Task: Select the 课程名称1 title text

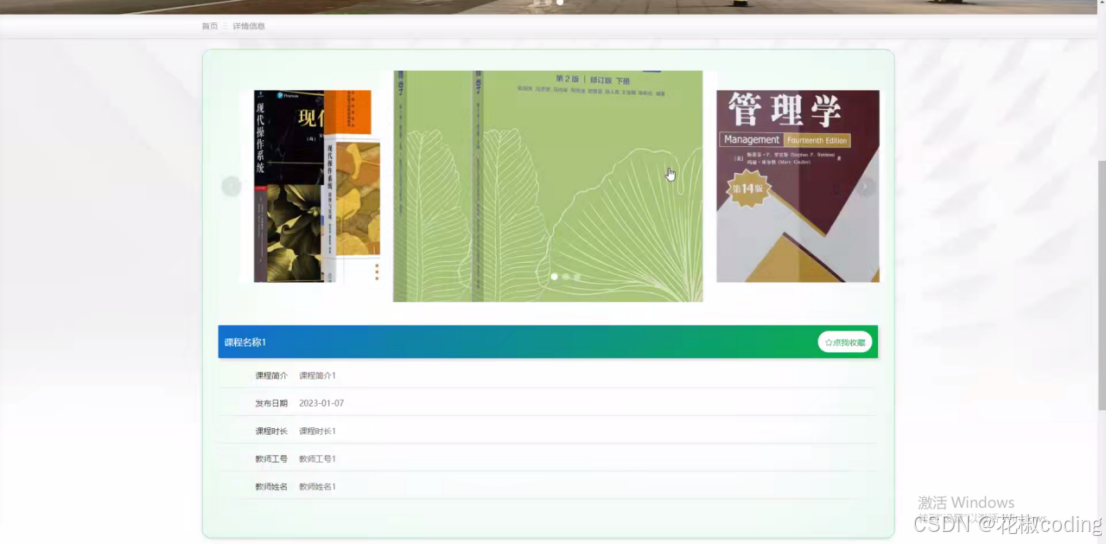Action: (x=245, y=342)
